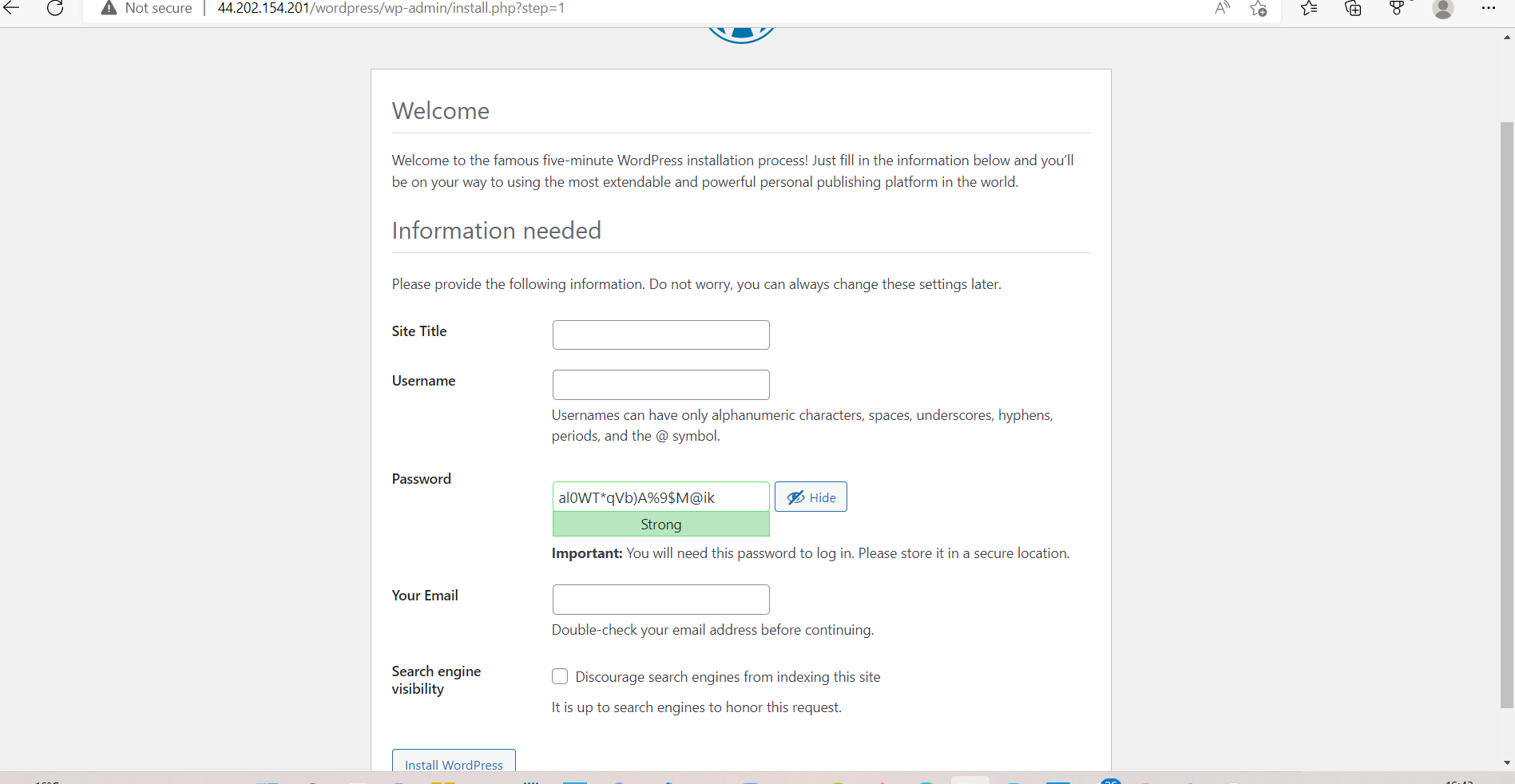Click the Site Title input field
Screen dimensions: 1515x784
(660, 335)
